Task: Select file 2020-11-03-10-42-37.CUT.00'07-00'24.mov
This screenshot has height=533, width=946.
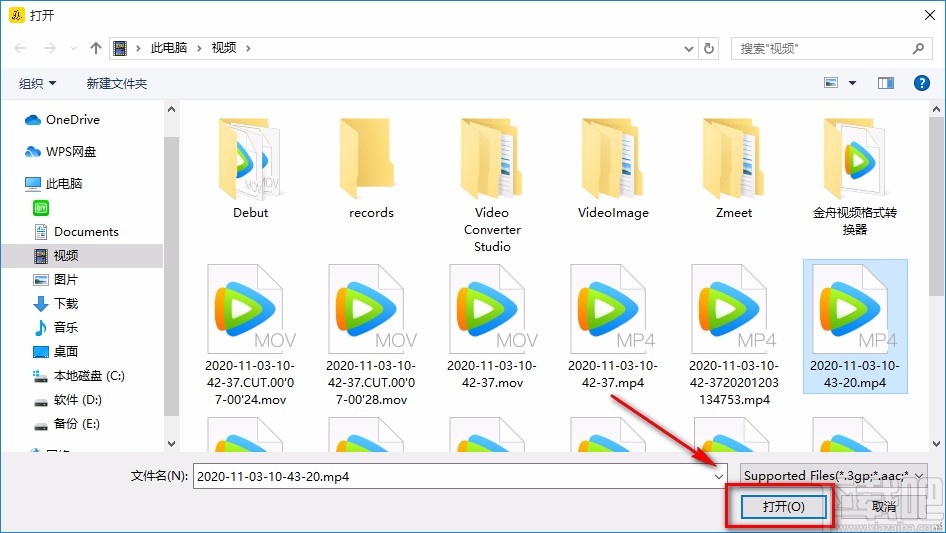Action: [250, 335]
